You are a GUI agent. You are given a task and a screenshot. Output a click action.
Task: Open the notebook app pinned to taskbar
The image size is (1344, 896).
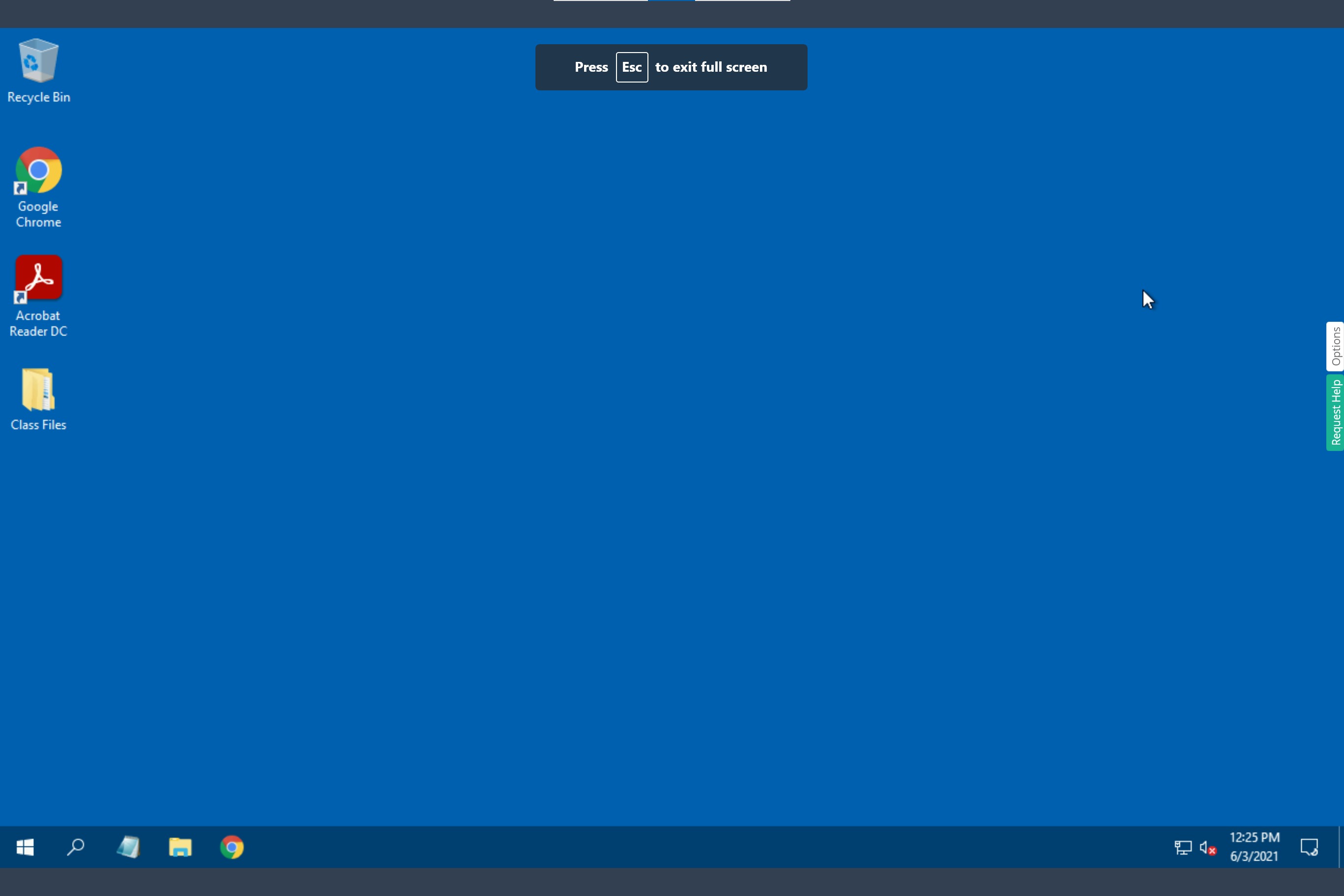coord(128,847)
